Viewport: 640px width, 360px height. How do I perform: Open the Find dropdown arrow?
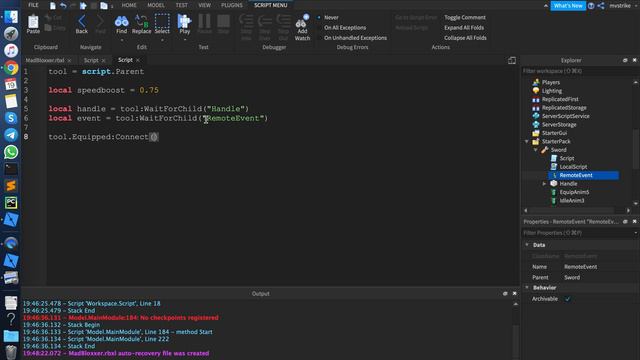(x=122, y=40)
